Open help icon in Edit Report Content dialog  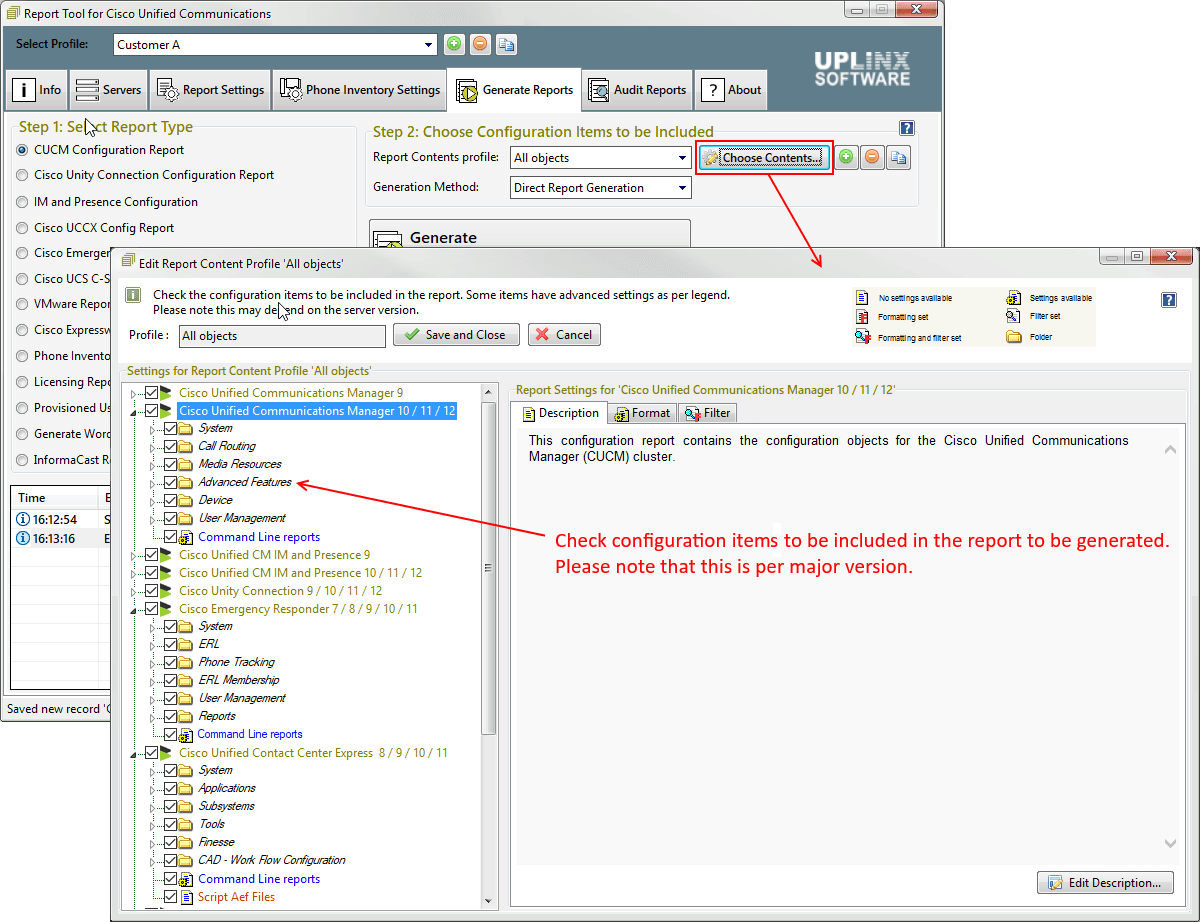[1169, 300]
